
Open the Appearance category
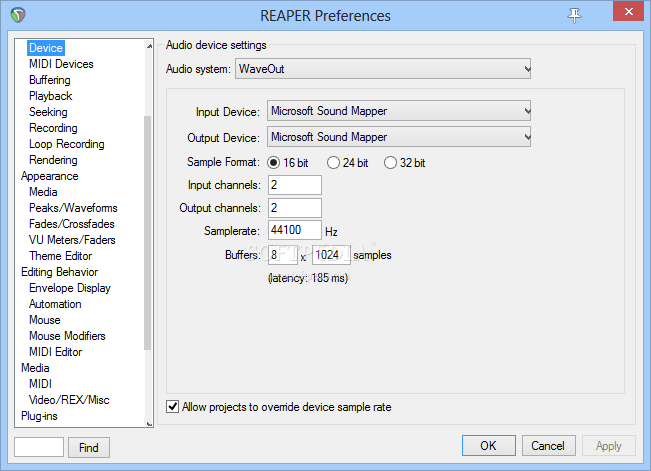coord(49,176)
